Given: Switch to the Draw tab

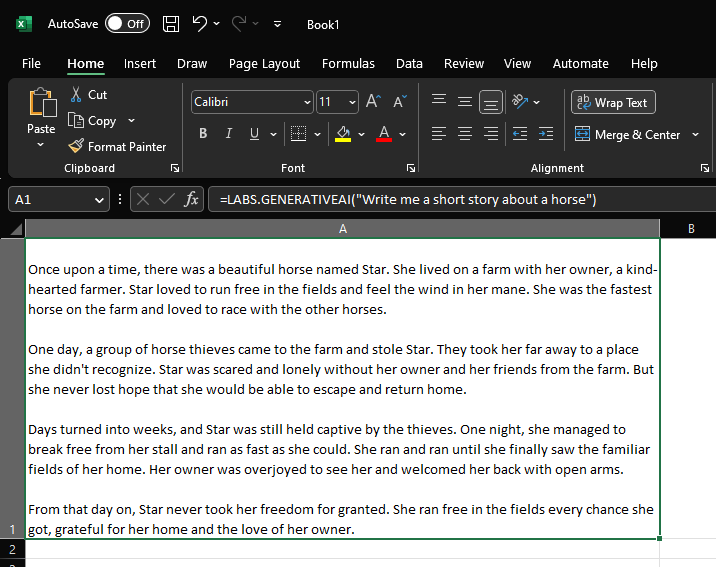Looking at the screenshot, I should point(192,63).
